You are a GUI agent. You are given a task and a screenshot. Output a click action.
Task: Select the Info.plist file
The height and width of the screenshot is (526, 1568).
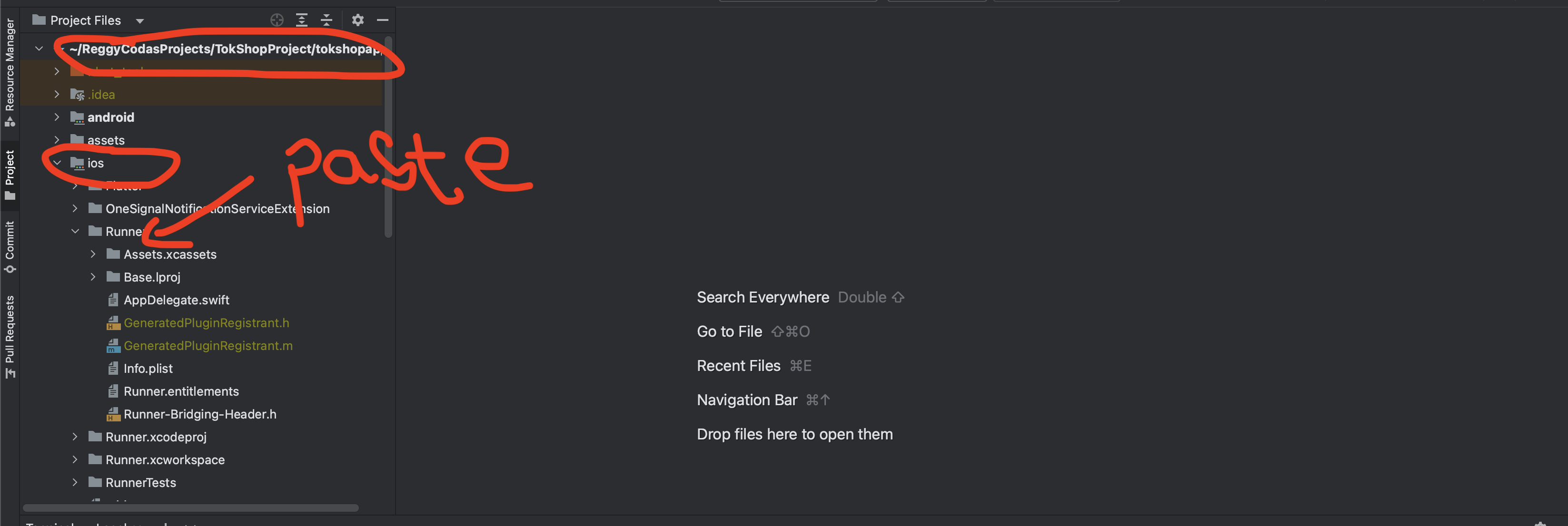[148, 369]
